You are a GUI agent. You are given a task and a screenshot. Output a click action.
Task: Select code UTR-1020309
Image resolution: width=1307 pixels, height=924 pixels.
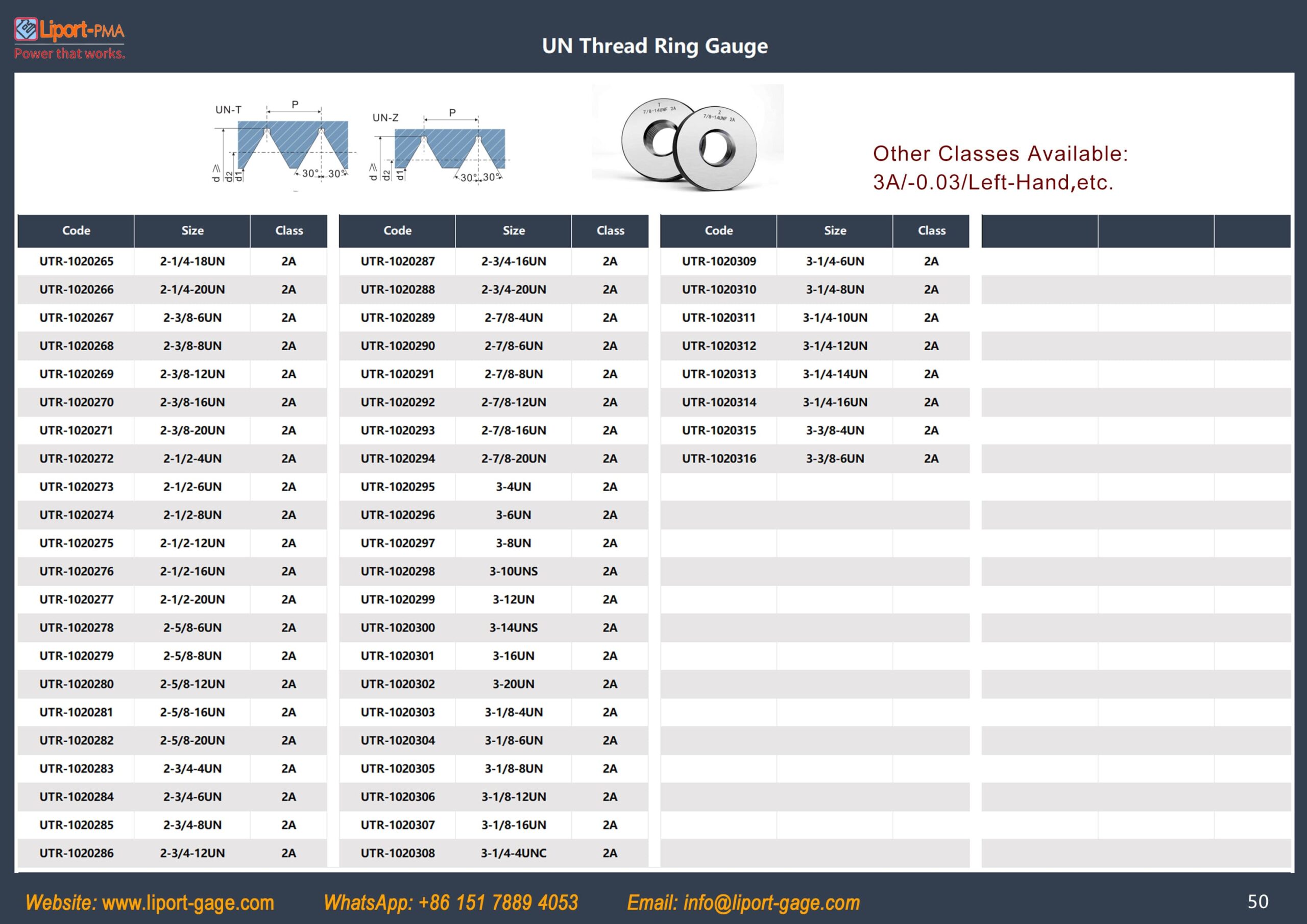pyautogui.click(x=719, y=261)
